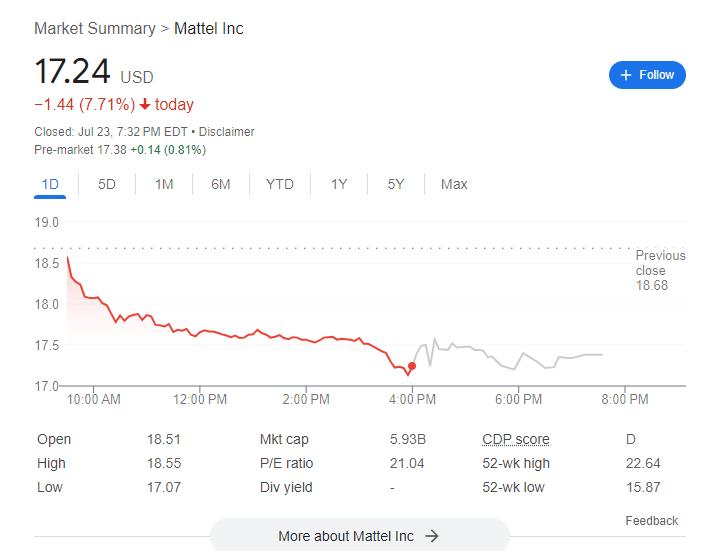Click the arrow icon beside More about Mattel
Viewport: 715px width, 551px height.
click(432, 536)
